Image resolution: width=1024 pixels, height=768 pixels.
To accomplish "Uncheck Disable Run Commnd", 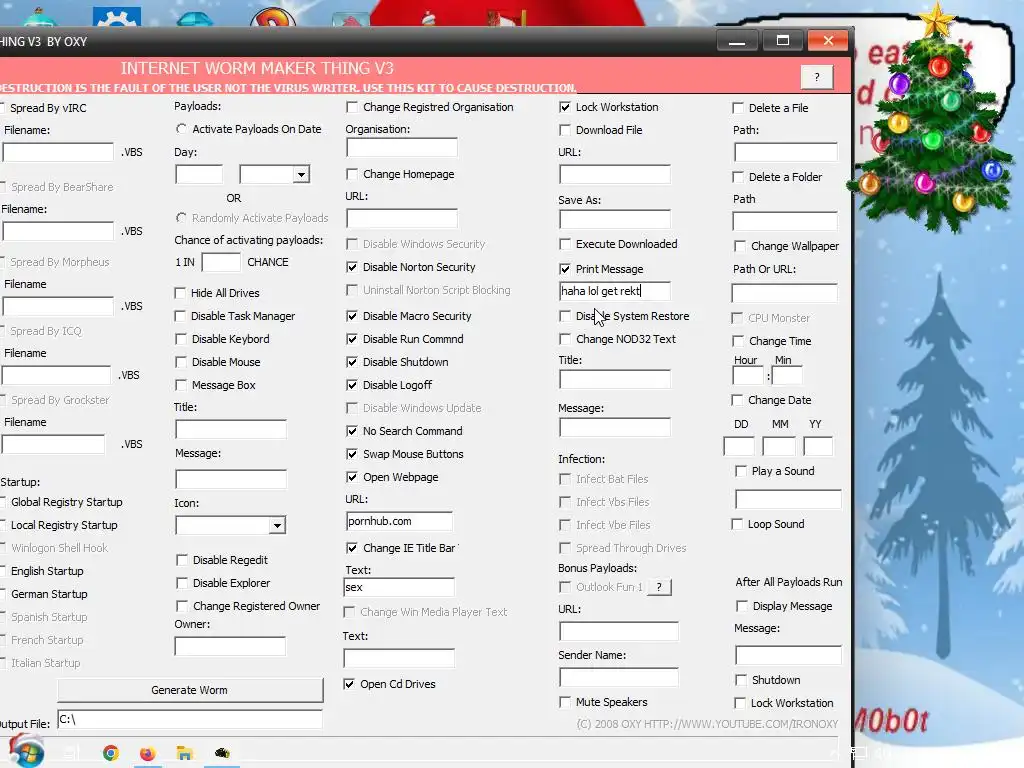I will (x=352, y=339).
